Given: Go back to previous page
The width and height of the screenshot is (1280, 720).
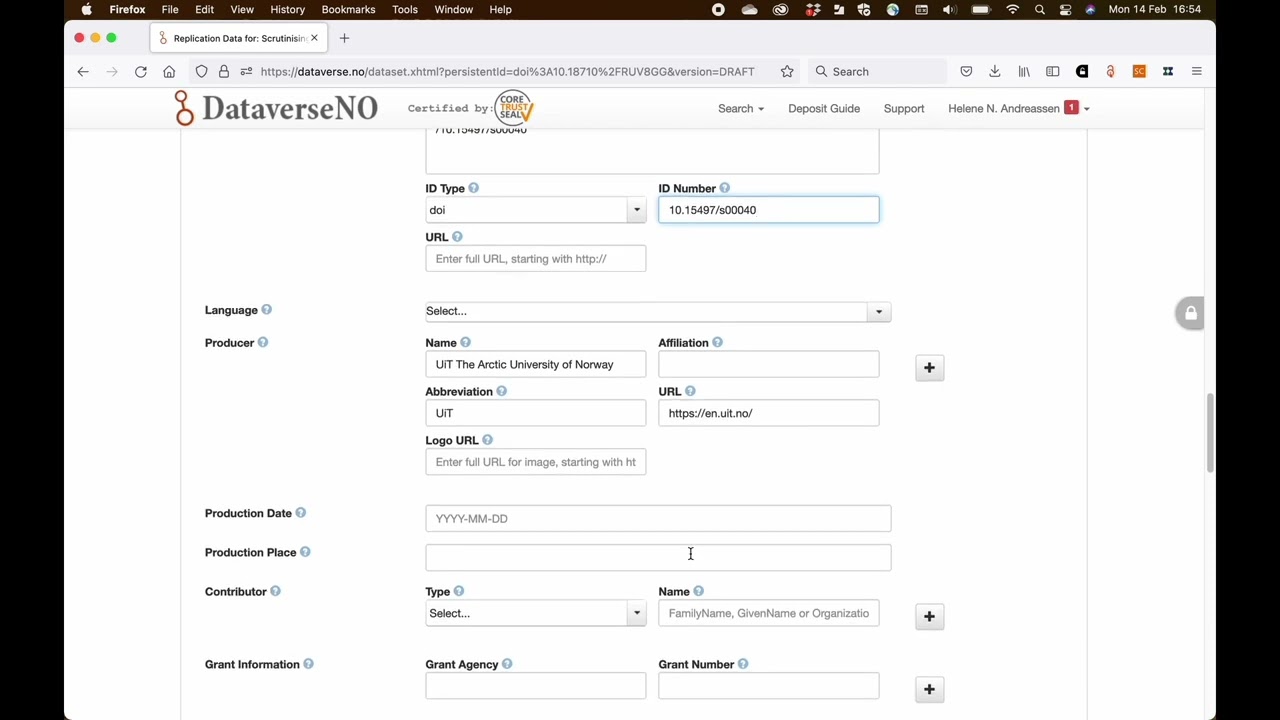Looking at the screenshot, I should tap(83, 71).
